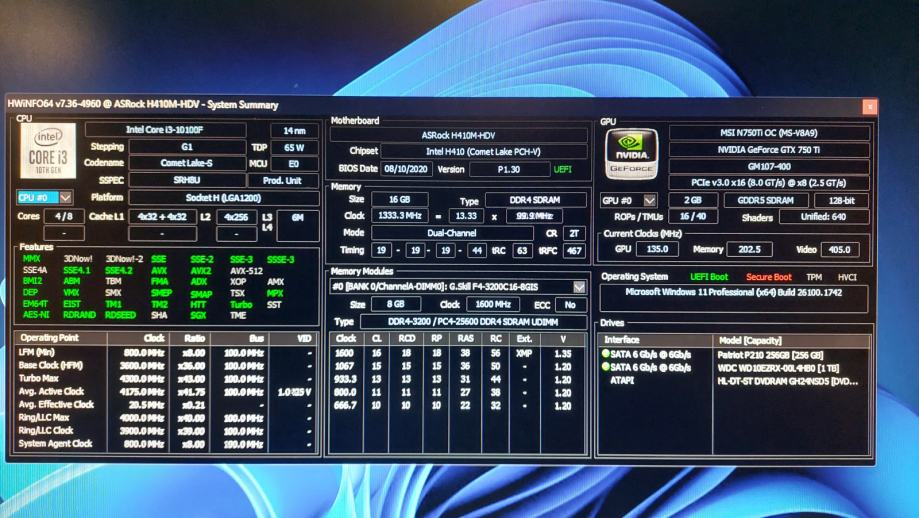Click the GPU clock 135.0 value
The width and height of the screenshot is (919, 518).
coord(656,249)
